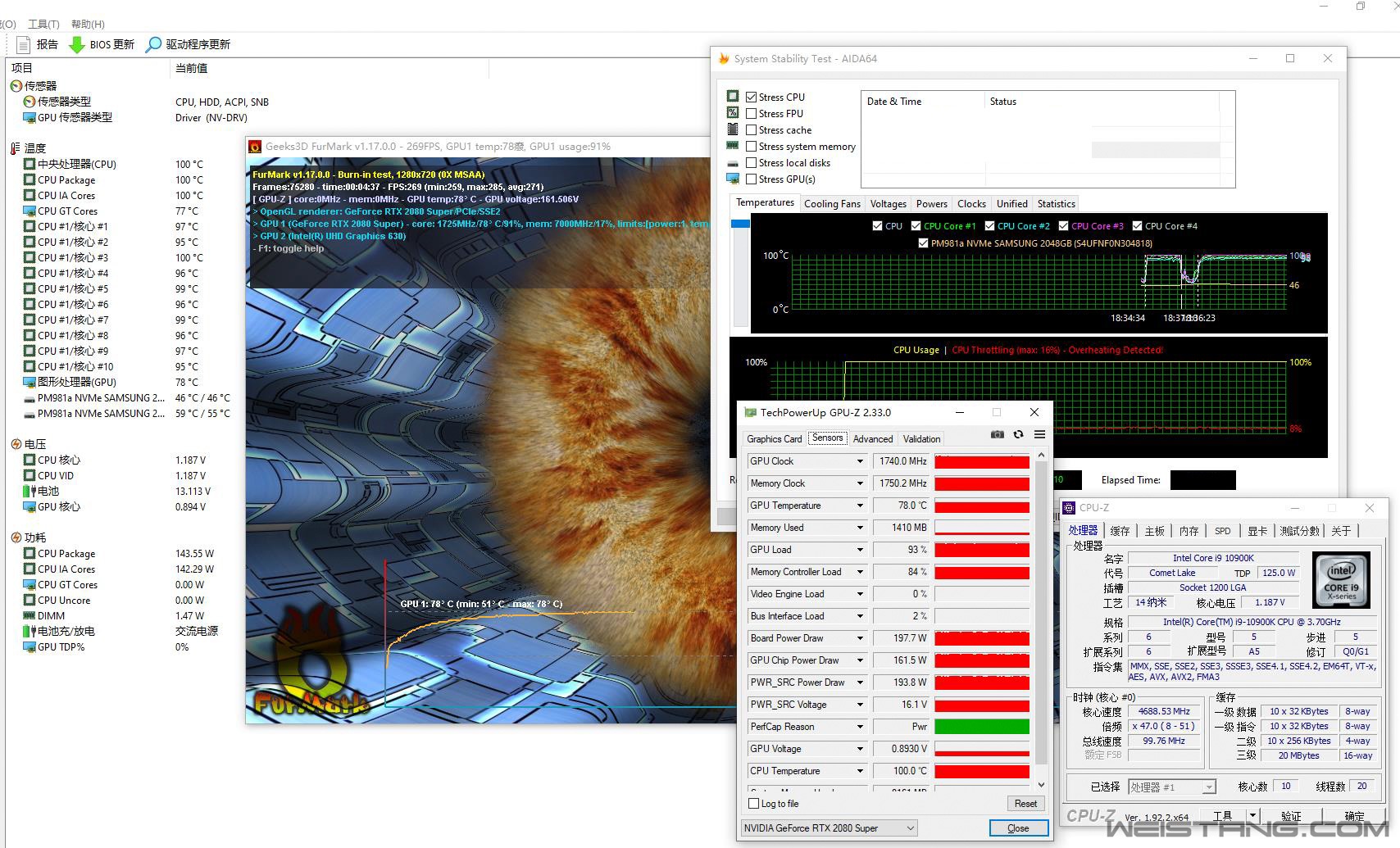The height and width of the screenshot is (848, 1400).
Task: Click the GPU sensor type monitor icon
Action: pos(30,117)
